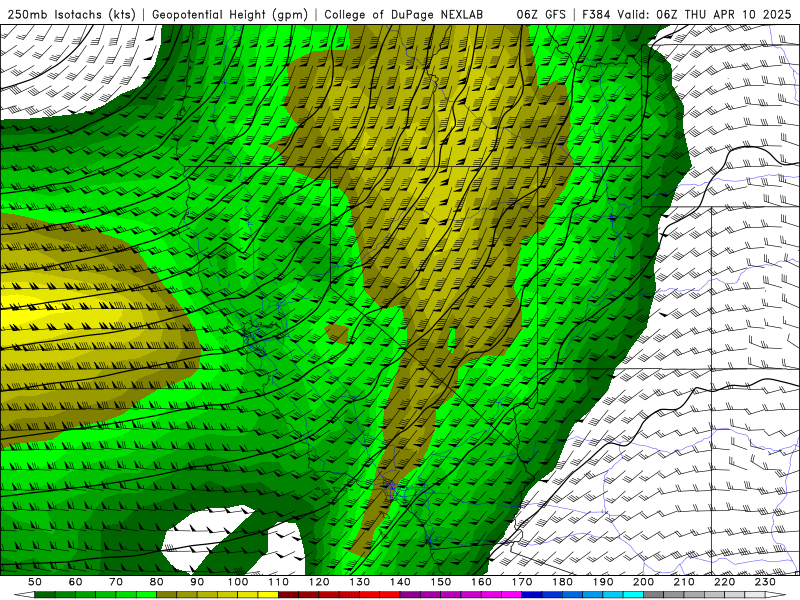800x600 pixels.
Task: Click the 70 knot legend label
Action: 116,582
